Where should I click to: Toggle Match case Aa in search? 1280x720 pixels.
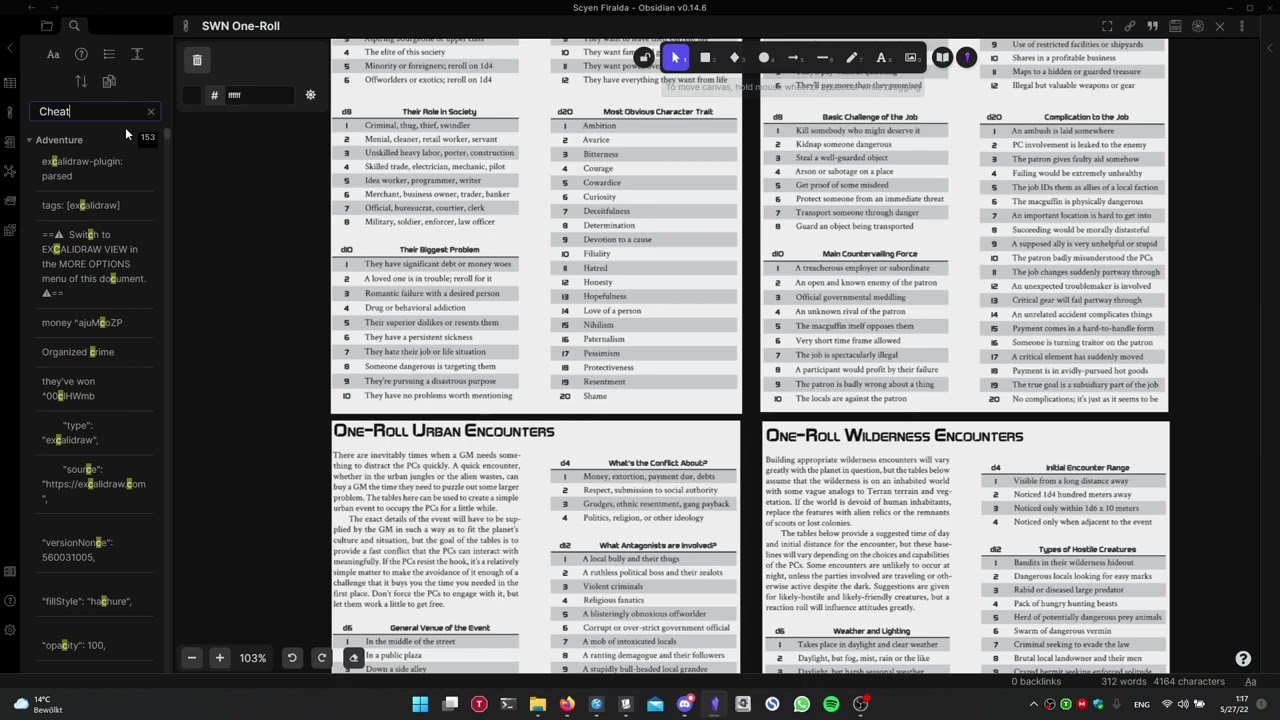point(53,54)
